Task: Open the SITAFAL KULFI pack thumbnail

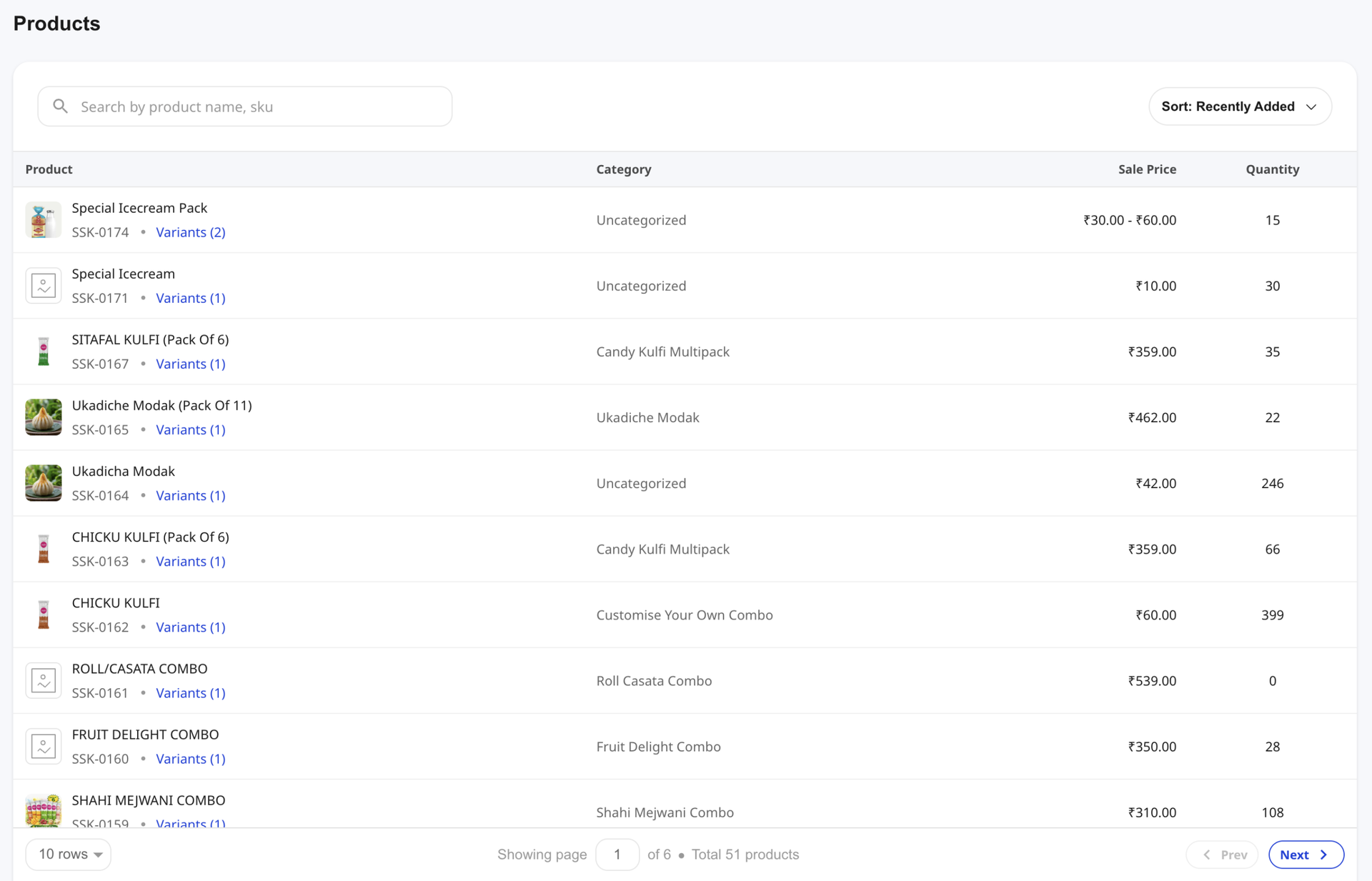Action: pos(44,352)
